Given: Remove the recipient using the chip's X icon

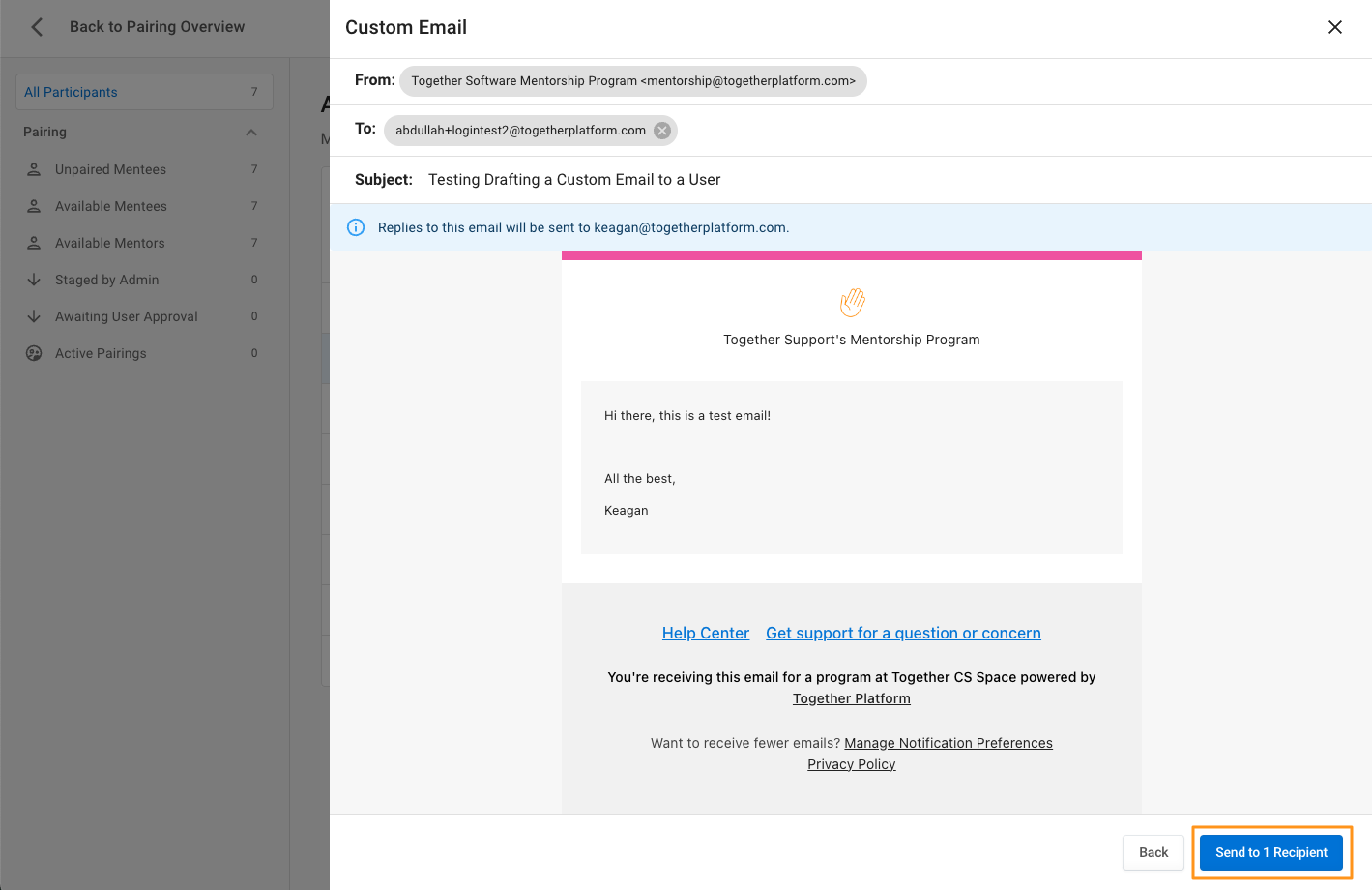Looking at the screenshot, I should [x=661, y=130].
